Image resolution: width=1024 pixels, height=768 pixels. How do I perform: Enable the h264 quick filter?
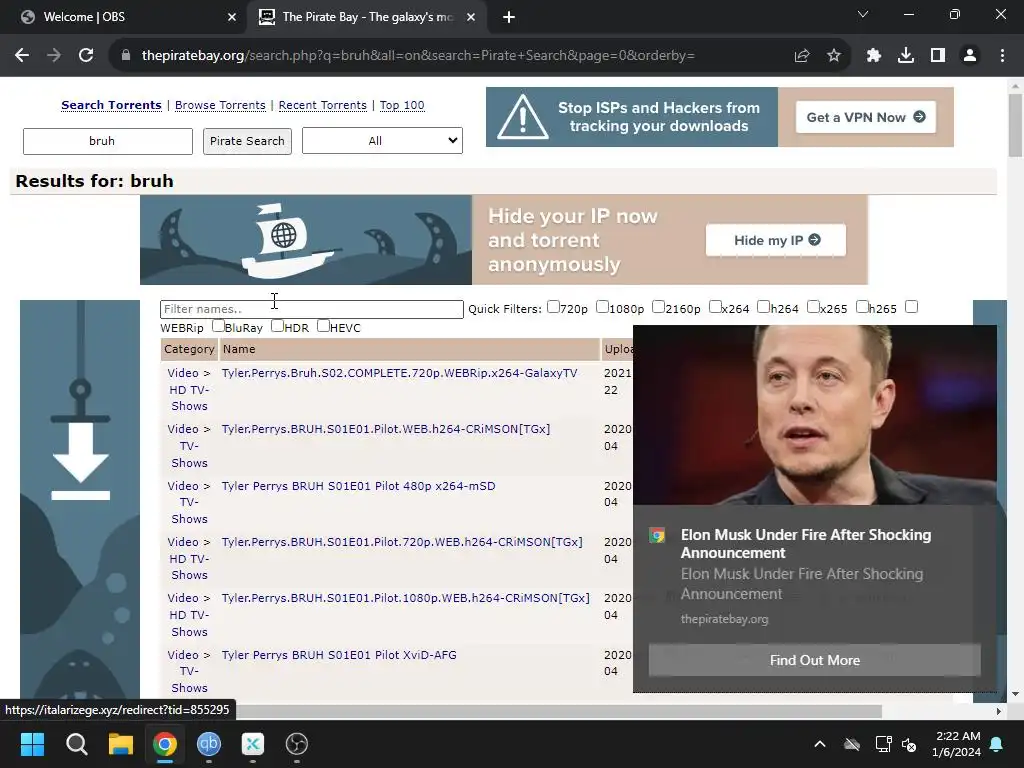(763, 306)
